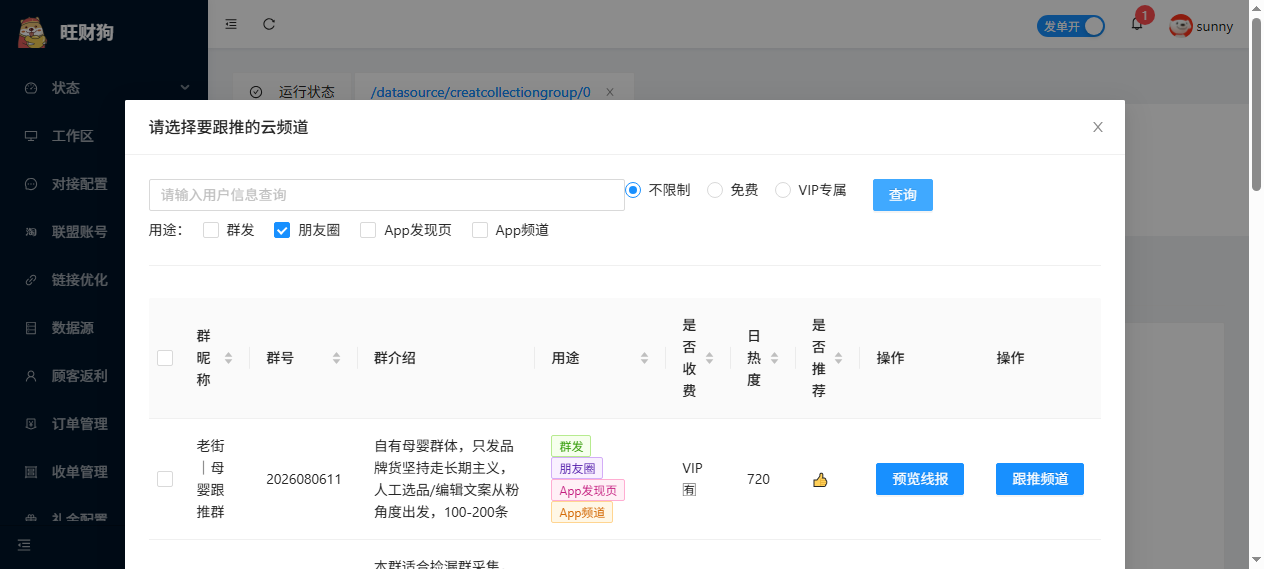Viewport: 1264px width, 569px height.
Task: Sort by 是否收费 column arrows
Action: [710, 358]
